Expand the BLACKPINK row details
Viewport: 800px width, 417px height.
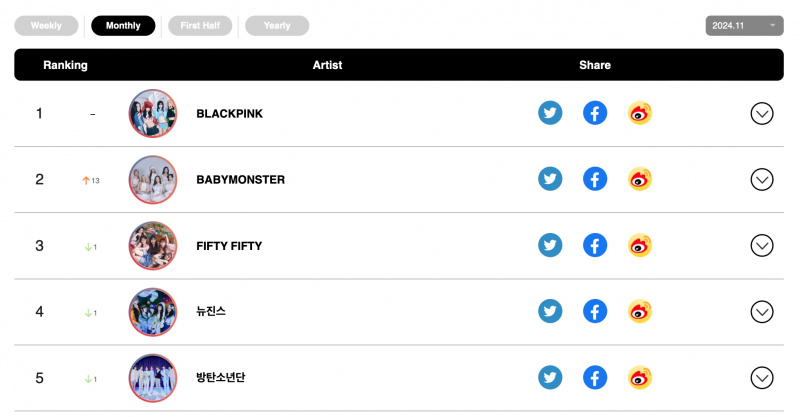click(x=762, y=113)
